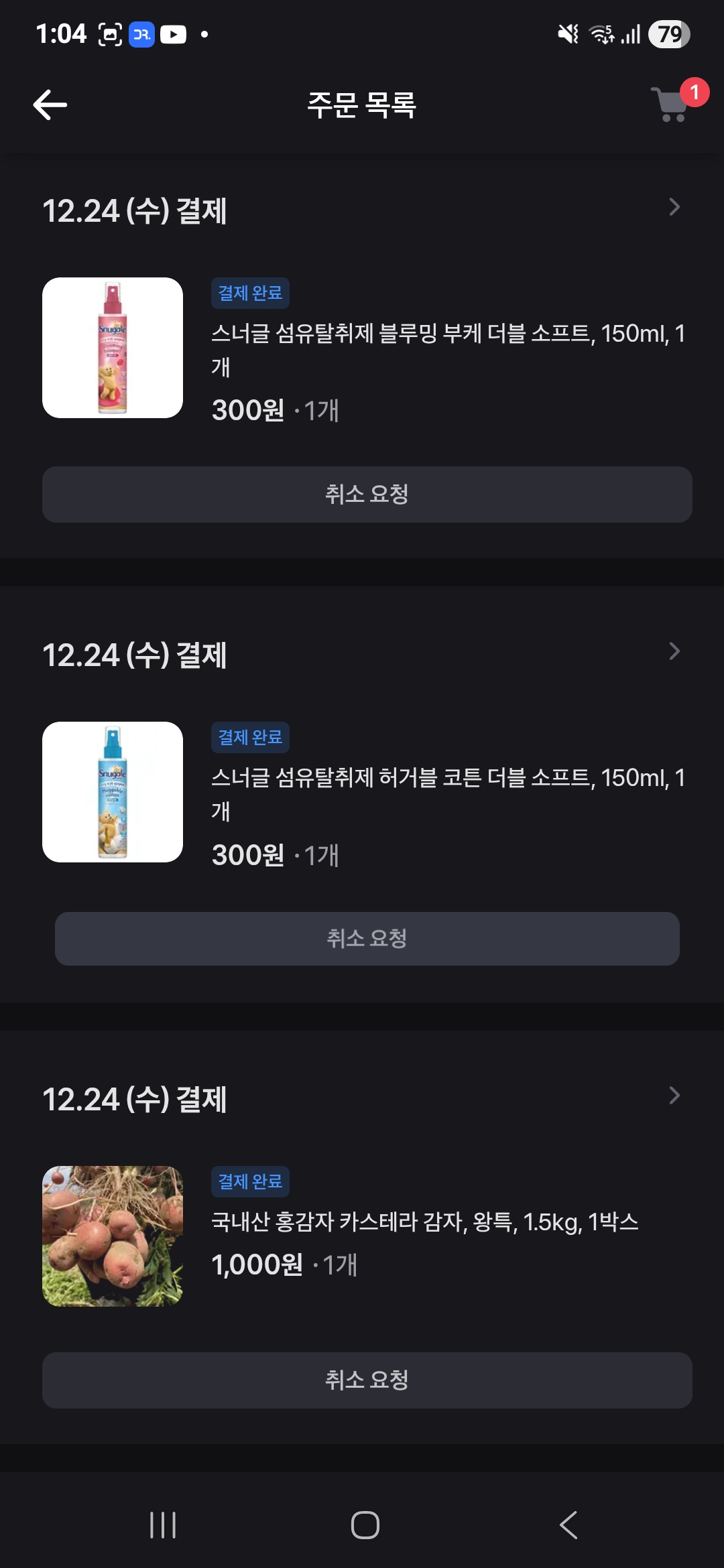The image size is (724, 1568).
Task: Open 스너글 허거블 코튼 product title
Action: point(447,779)
